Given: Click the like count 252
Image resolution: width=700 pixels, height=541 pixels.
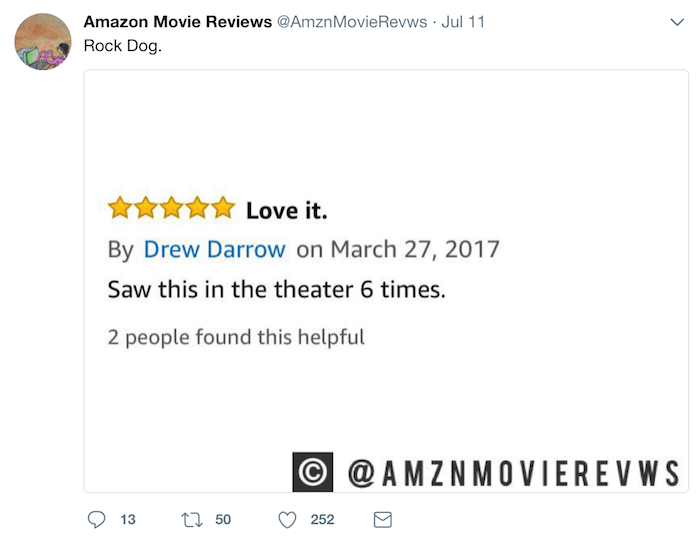Looking at the screenshot, I should pyautogui.click(x=322, y=520).
